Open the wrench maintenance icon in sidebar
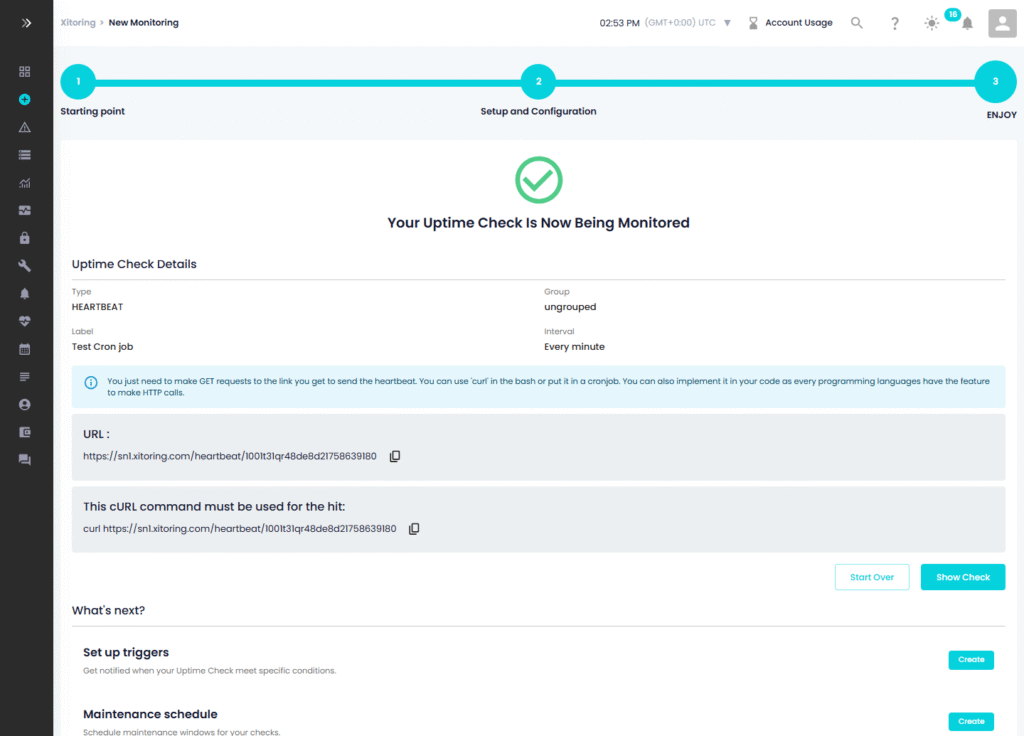This screenshot has height=736, width=1024. [25, 266]
